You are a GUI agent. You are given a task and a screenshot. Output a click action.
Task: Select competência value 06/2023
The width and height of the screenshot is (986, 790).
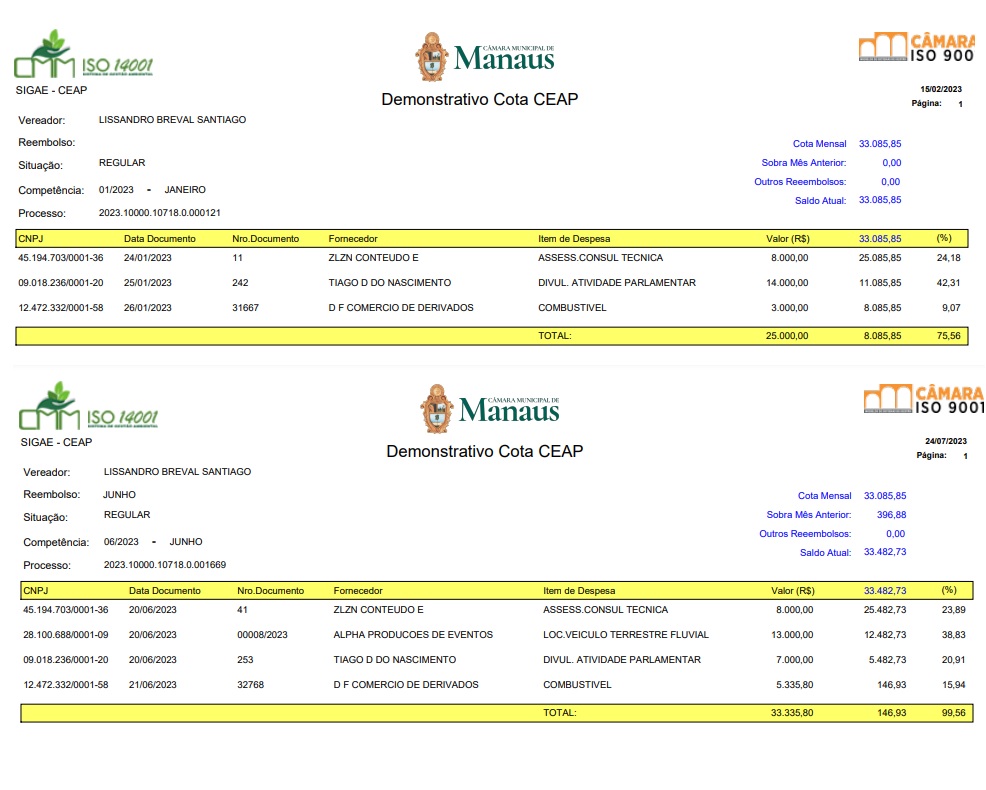(121, 542)
